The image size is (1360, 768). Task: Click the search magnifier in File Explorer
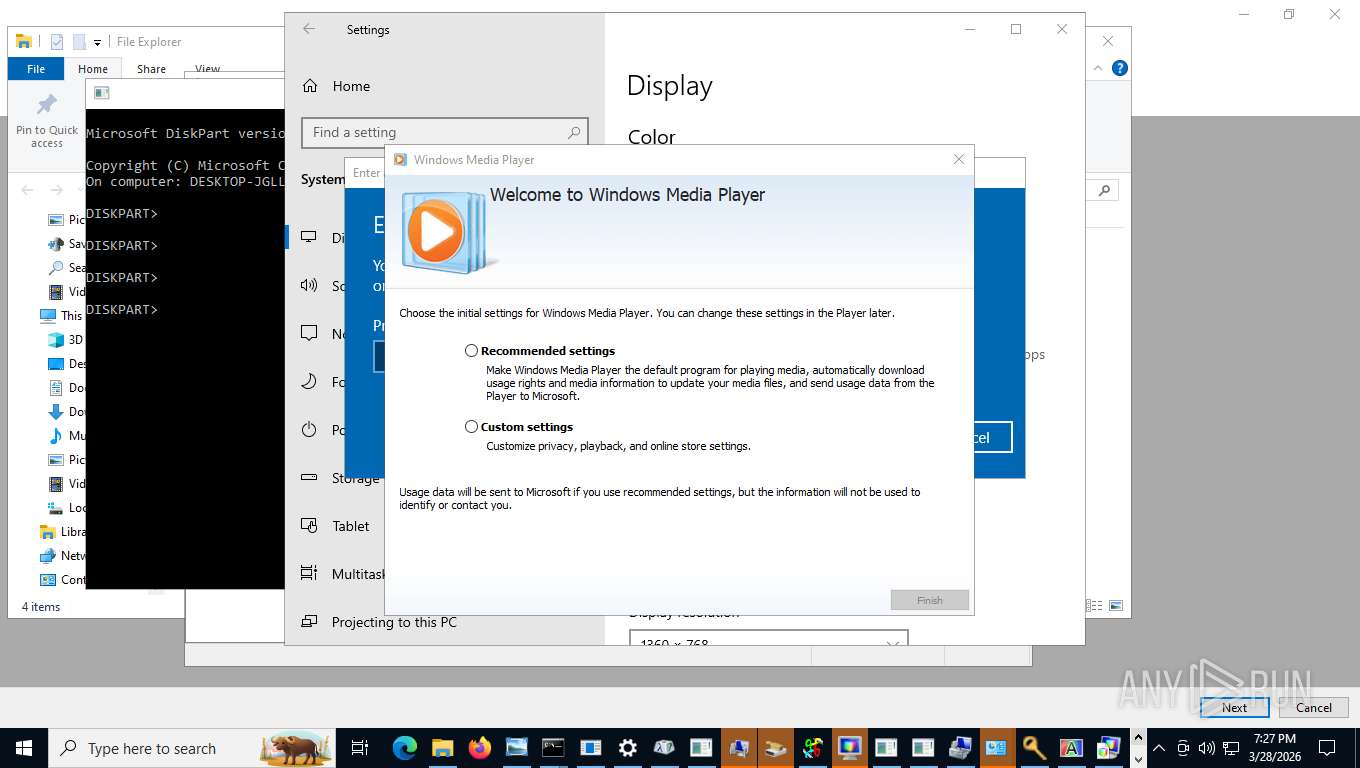(1104, 190)
